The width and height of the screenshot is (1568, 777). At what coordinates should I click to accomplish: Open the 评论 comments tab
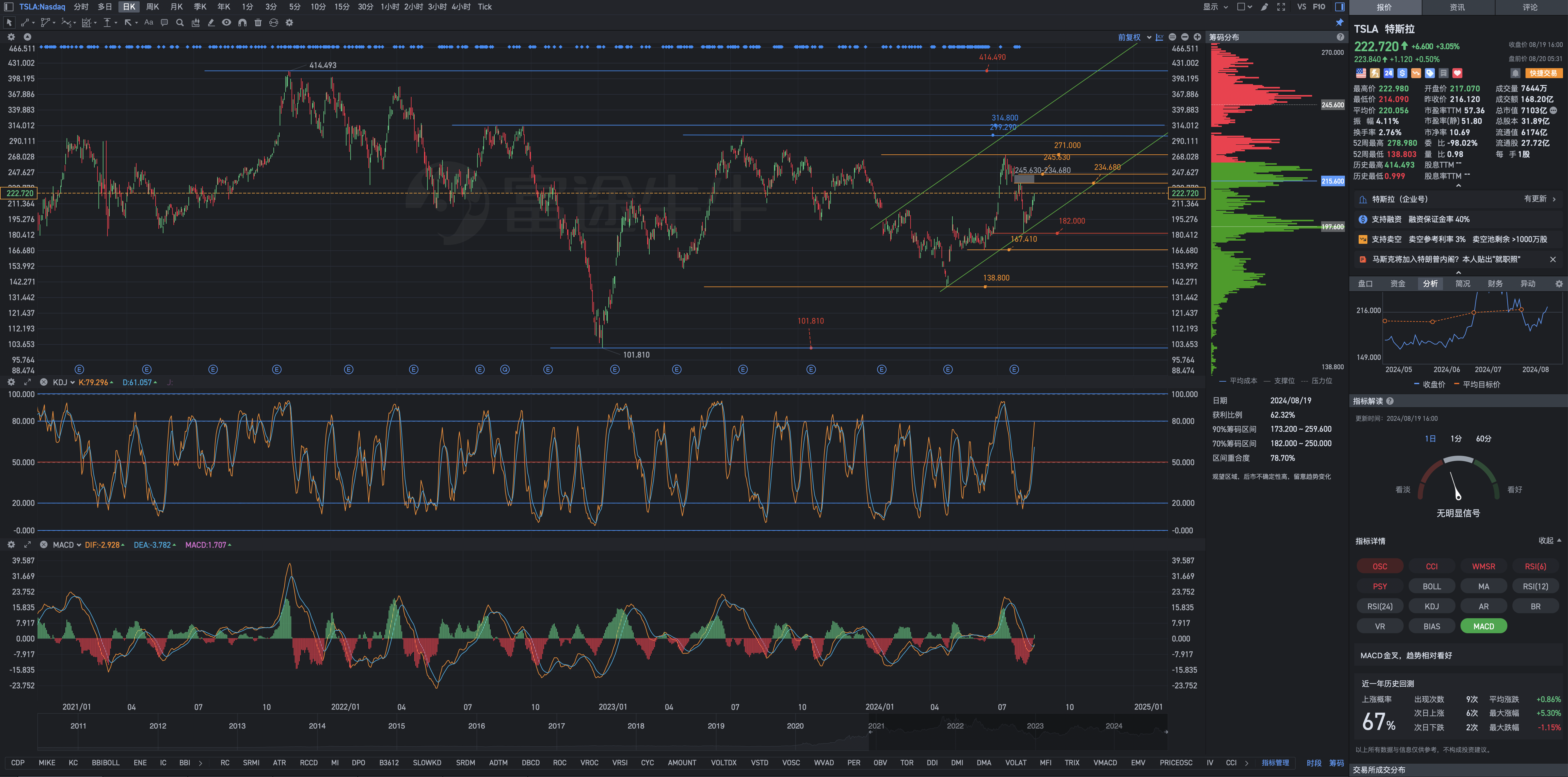point(1530,7)
